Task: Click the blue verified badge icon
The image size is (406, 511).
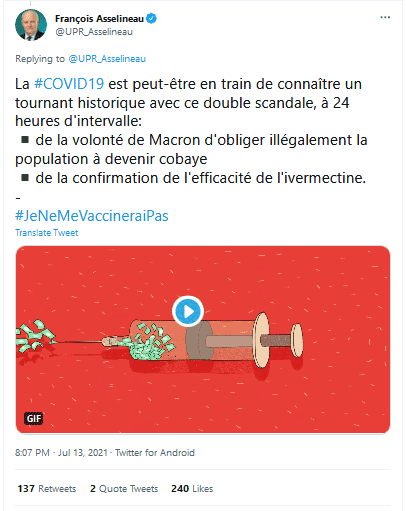Action: (x=152, y=18)
